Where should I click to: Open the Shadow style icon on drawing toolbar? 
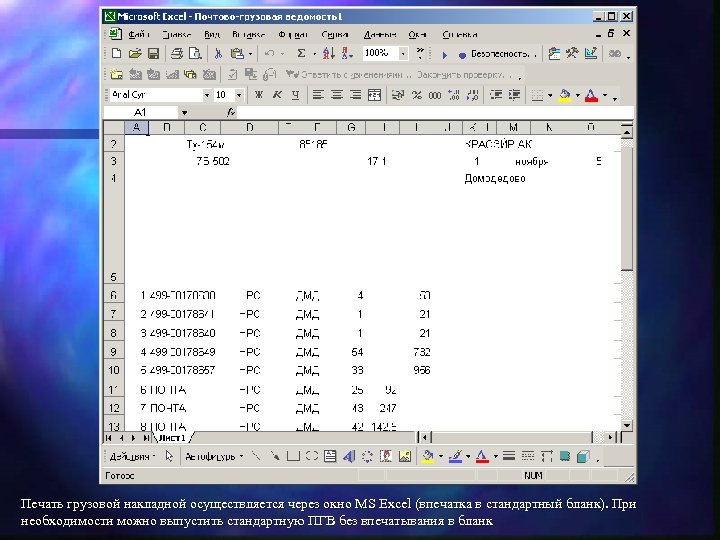(564, 456)
